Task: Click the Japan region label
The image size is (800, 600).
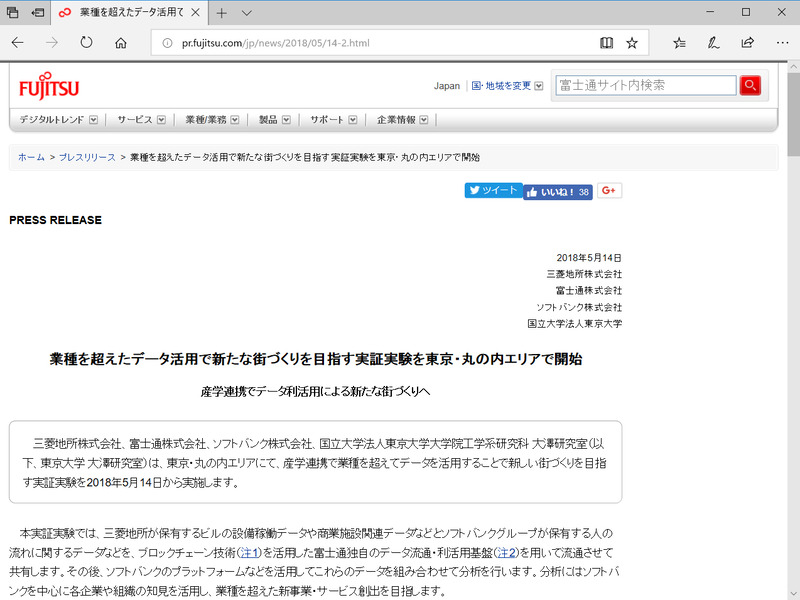Action: (x=446, y=86)
